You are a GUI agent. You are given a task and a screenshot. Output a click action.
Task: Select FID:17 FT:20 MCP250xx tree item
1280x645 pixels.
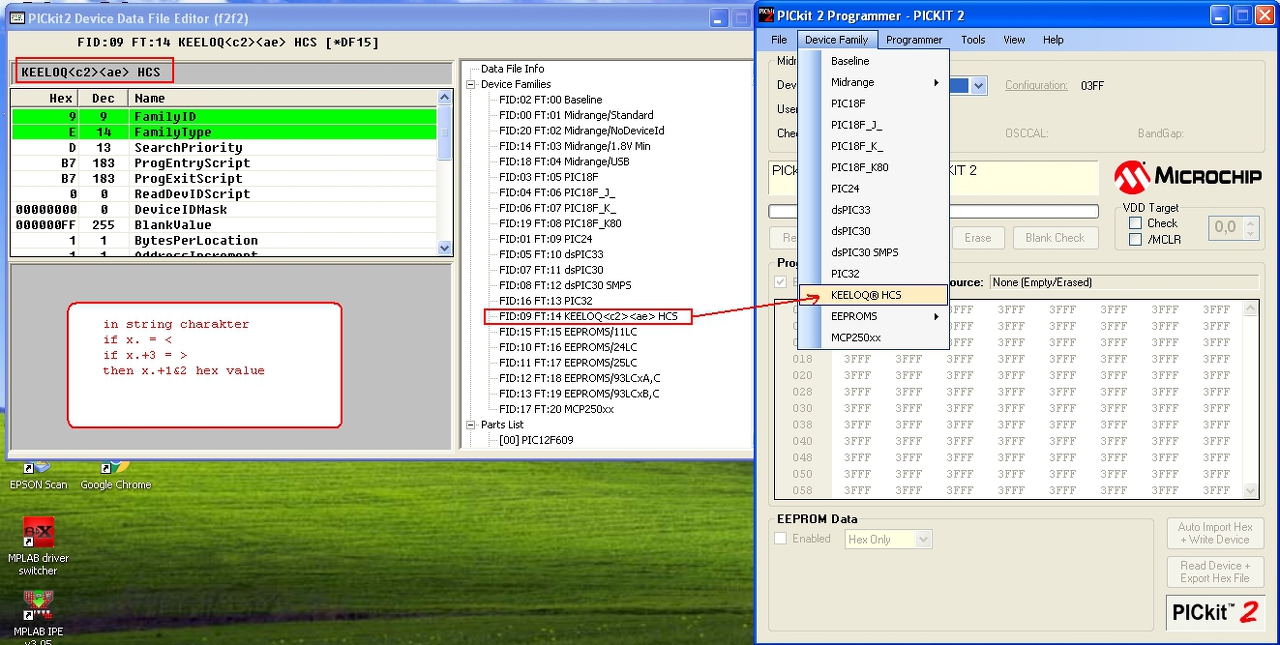point(557,409)
